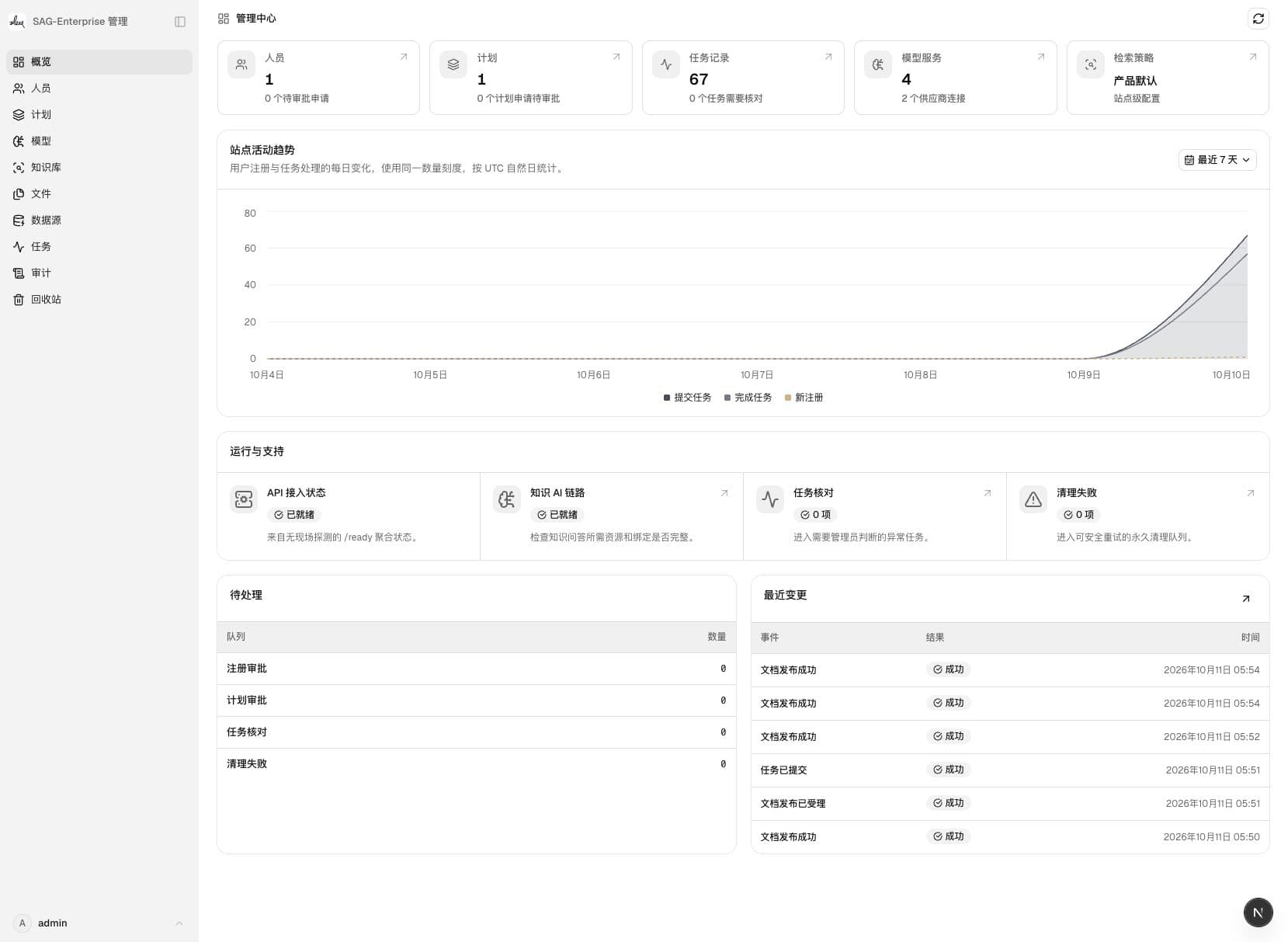Image resolution: width=1288 pixels, height=942 pixels.
Task: Click the 文档发布已受理 event row
Action: [1010, 804]
